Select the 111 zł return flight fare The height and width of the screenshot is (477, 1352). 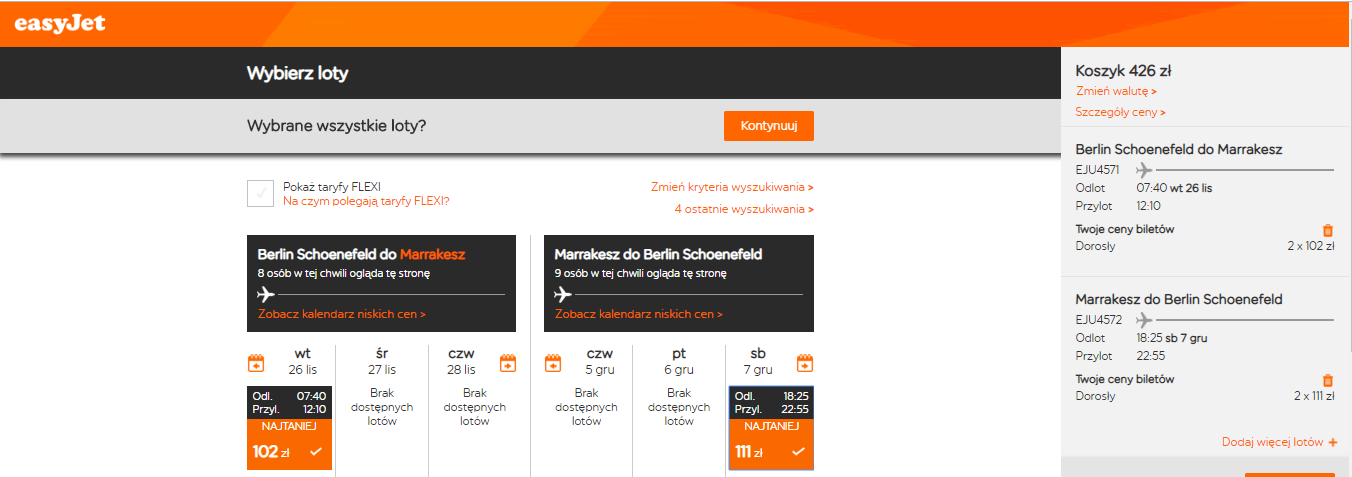(x=771, y=452)
